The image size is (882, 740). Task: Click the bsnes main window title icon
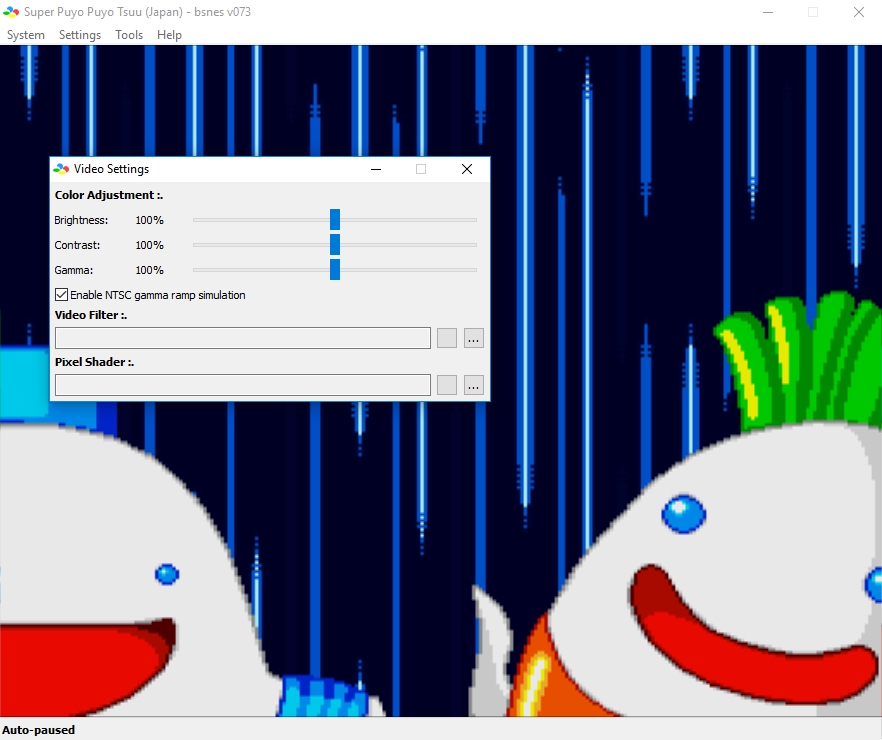pos(11,12)
